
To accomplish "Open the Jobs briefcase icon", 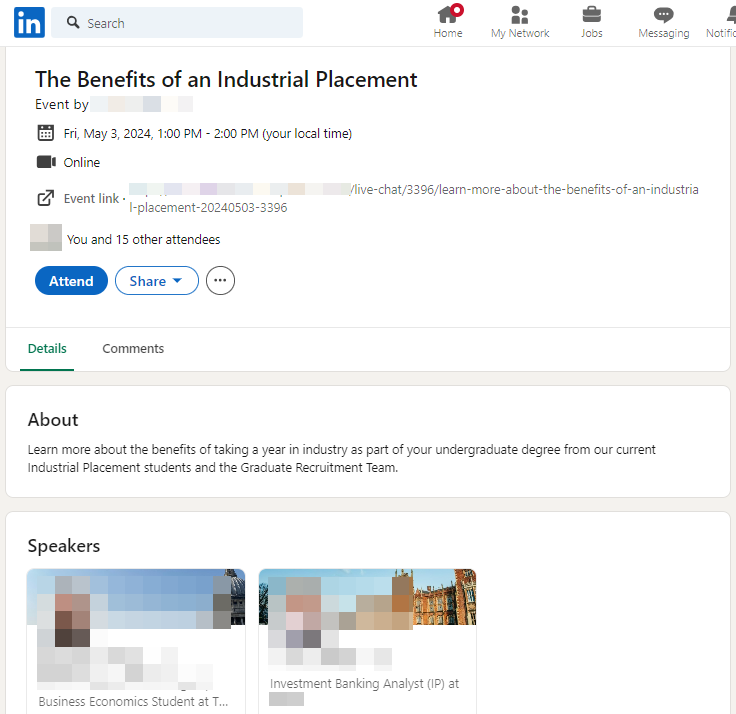I will 591,15.
